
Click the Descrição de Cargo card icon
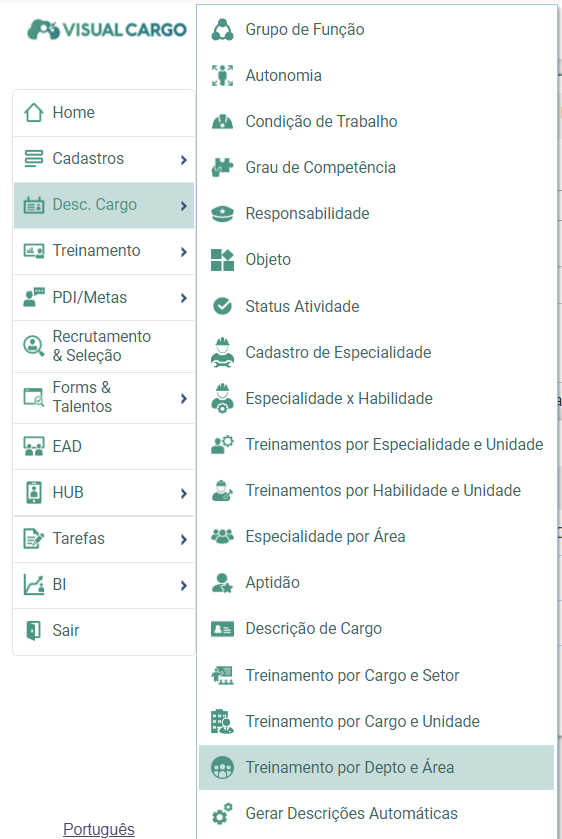tap(222, 629)
